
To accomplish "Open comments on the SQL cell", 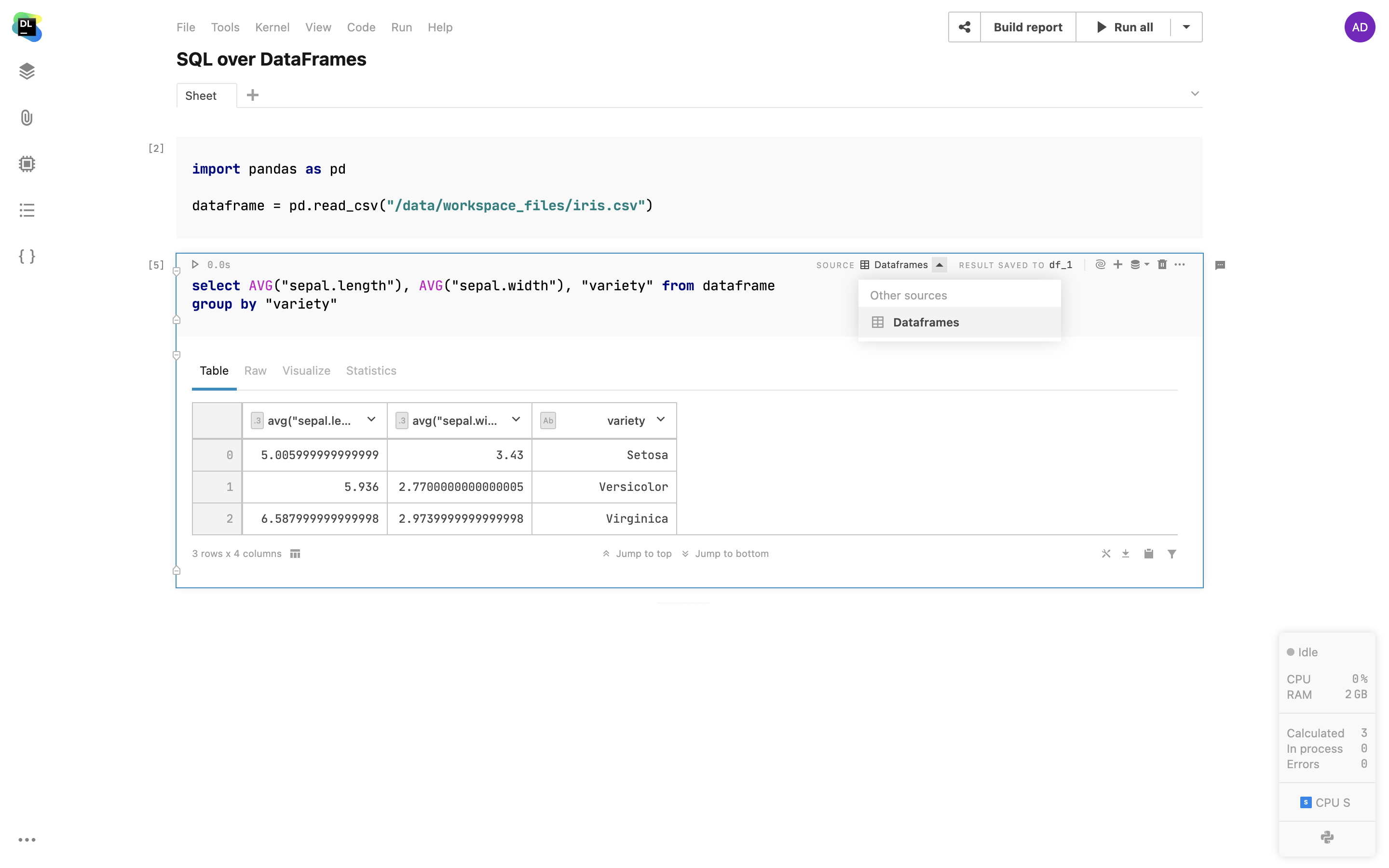I will (x=1220, y=265).
